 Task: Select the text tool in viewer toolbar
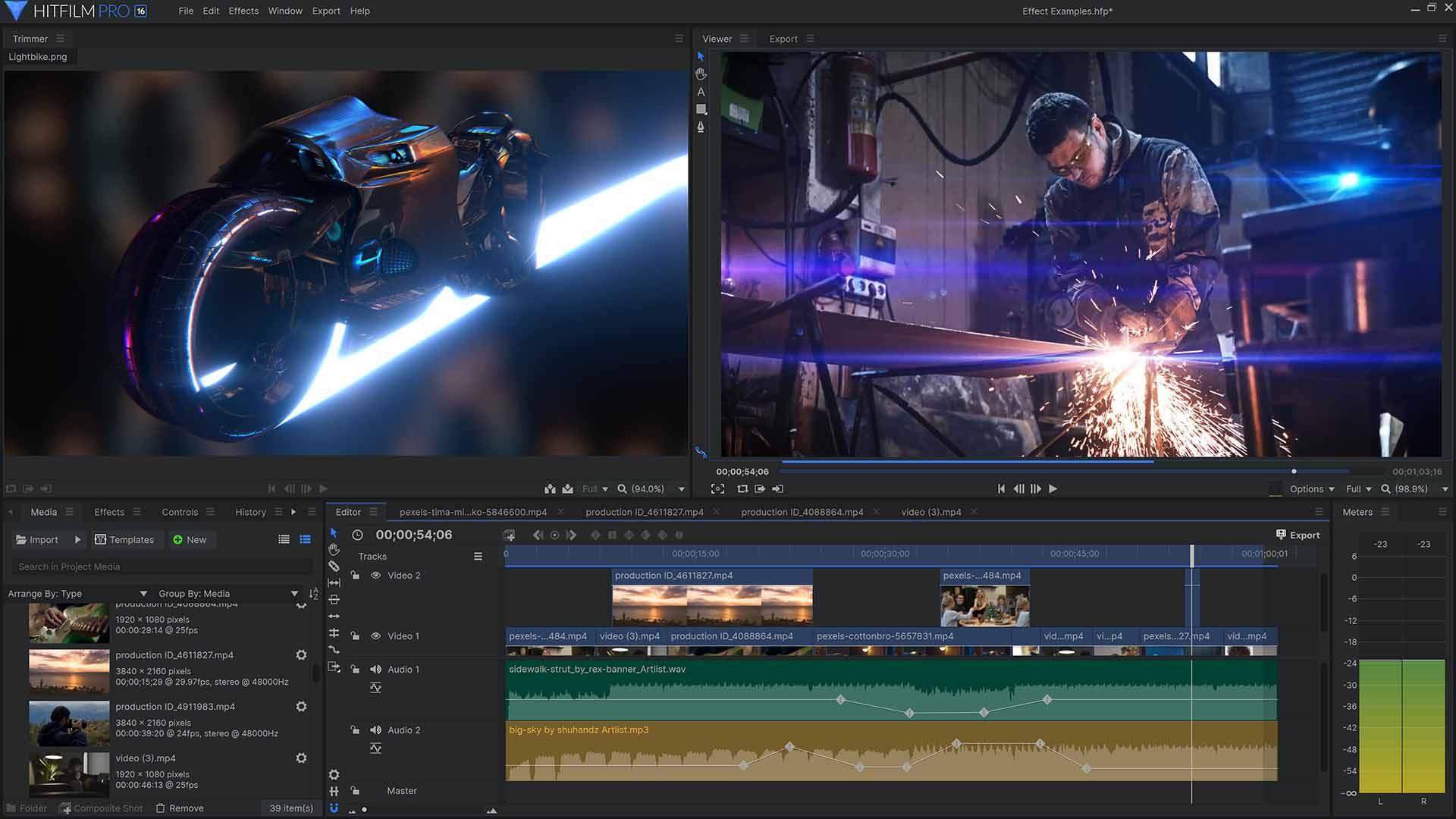701,92
